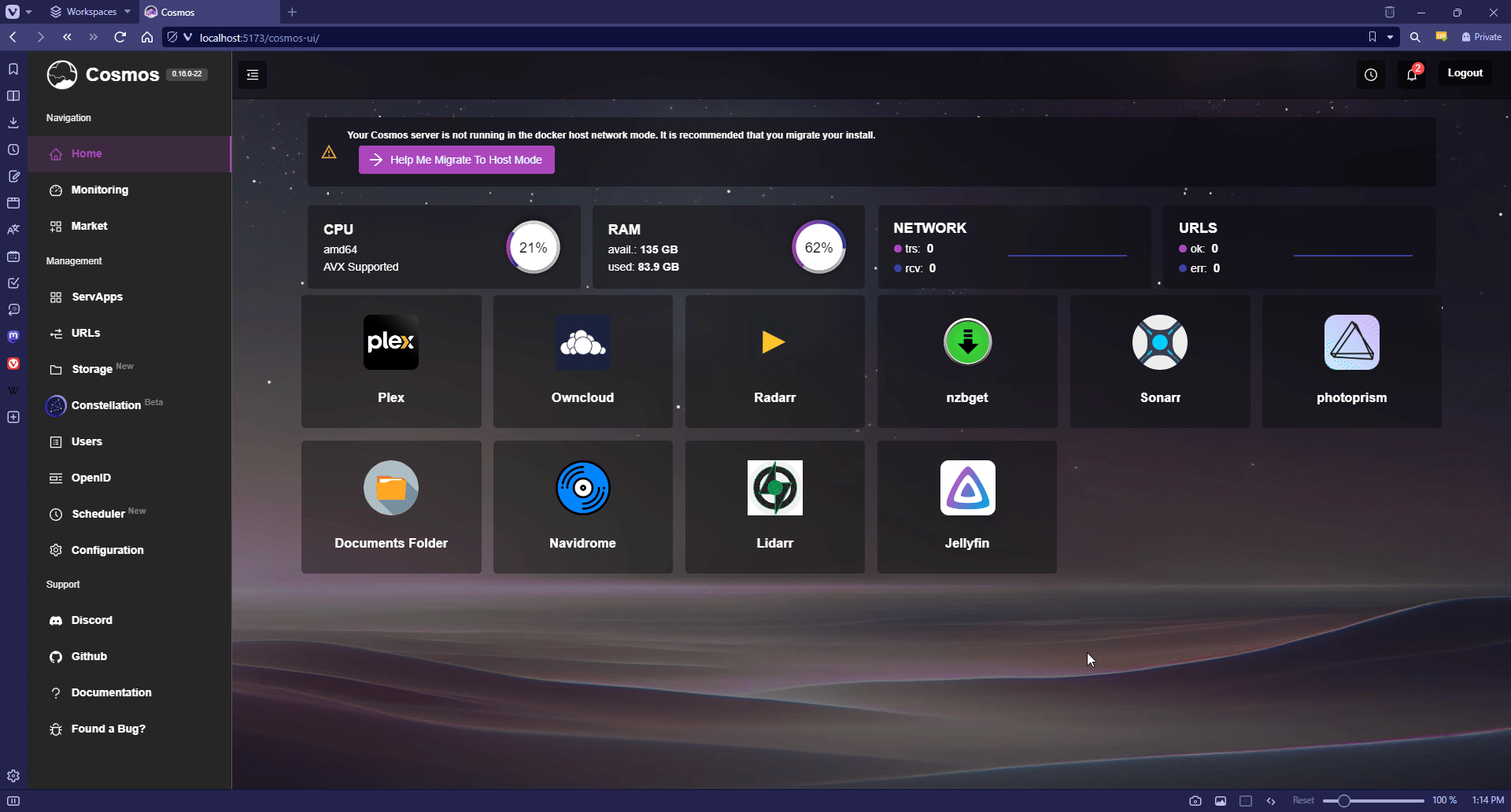This screenshot has width=1511, height=812.
Task: Toggle the side panel visibility in status bar
Action: [x=13, y=801]
